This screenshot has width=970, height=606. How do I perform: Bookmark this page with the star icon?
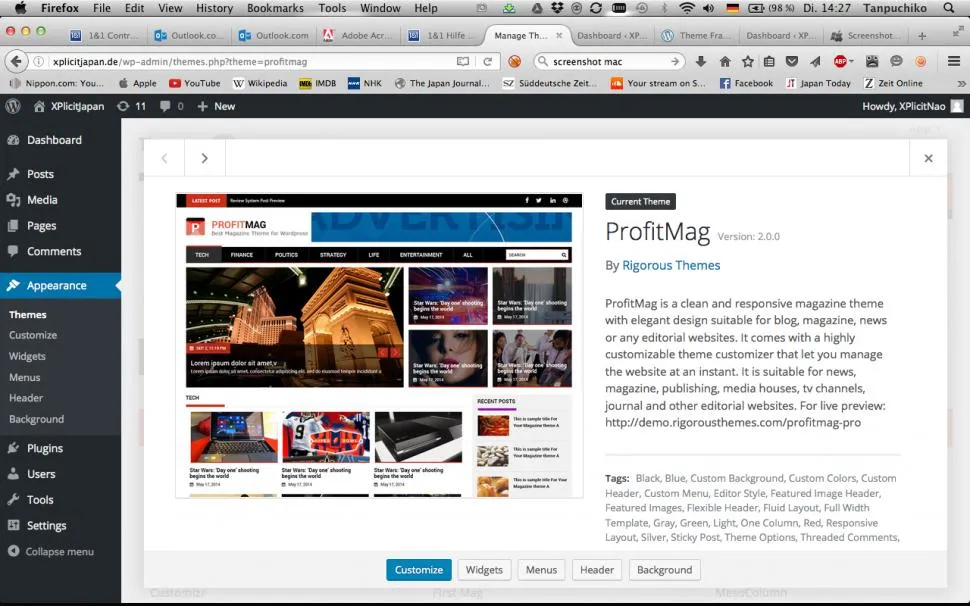click(748, 61)
